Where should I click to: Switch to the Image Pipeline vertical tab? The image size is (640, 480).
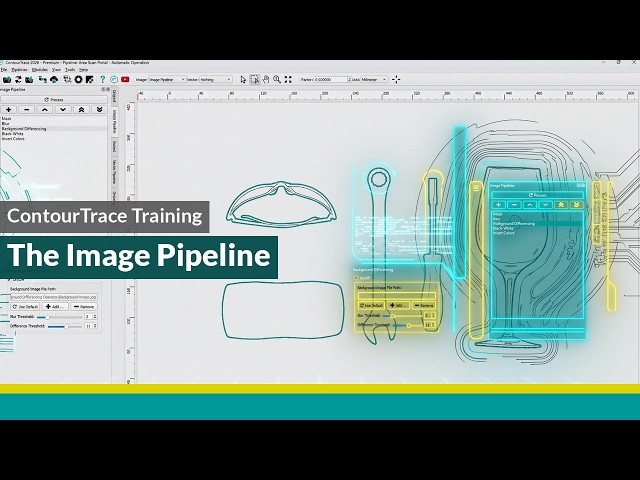pos(115,121)
